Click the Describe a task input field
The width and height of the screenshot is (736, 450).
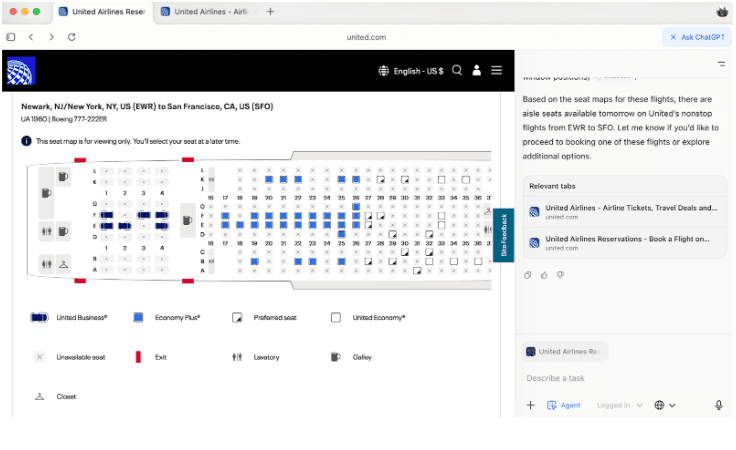620,378
